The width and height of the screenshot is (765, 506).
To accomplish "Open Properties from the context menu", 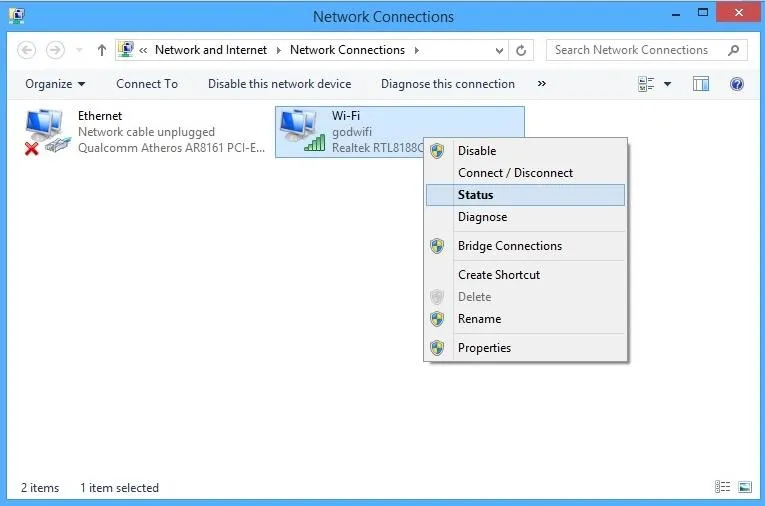I will tap(525, 348).
